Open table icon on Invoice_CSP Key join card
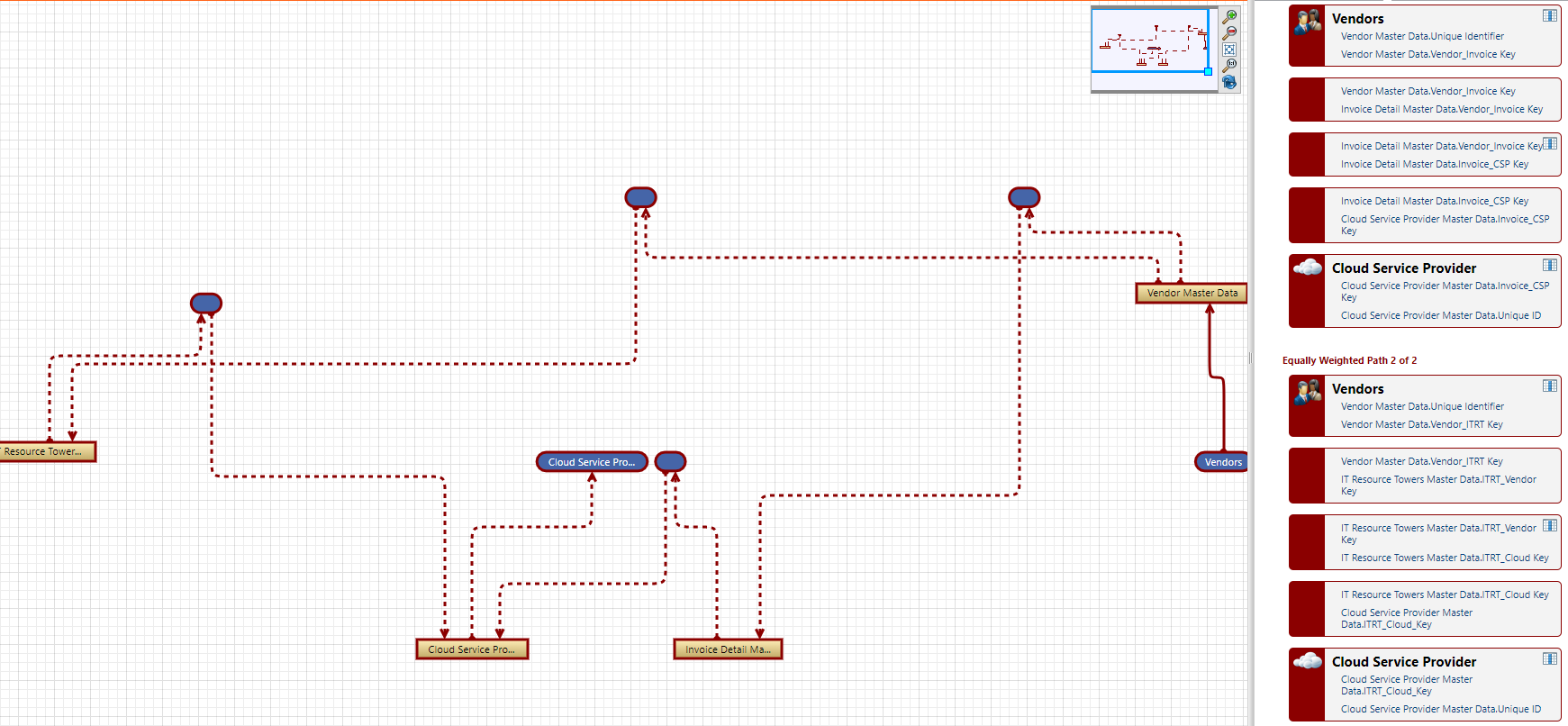This screenshot has width=1568, height=726. (x=1549, y=143)
